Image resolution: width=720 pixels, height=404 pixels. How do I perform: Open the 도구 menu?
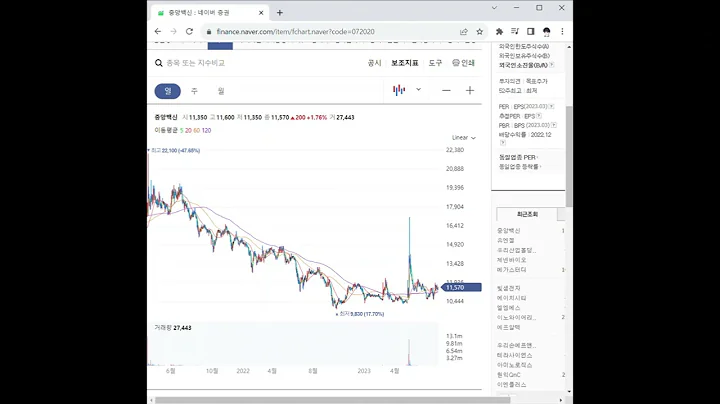coord(435,63)
